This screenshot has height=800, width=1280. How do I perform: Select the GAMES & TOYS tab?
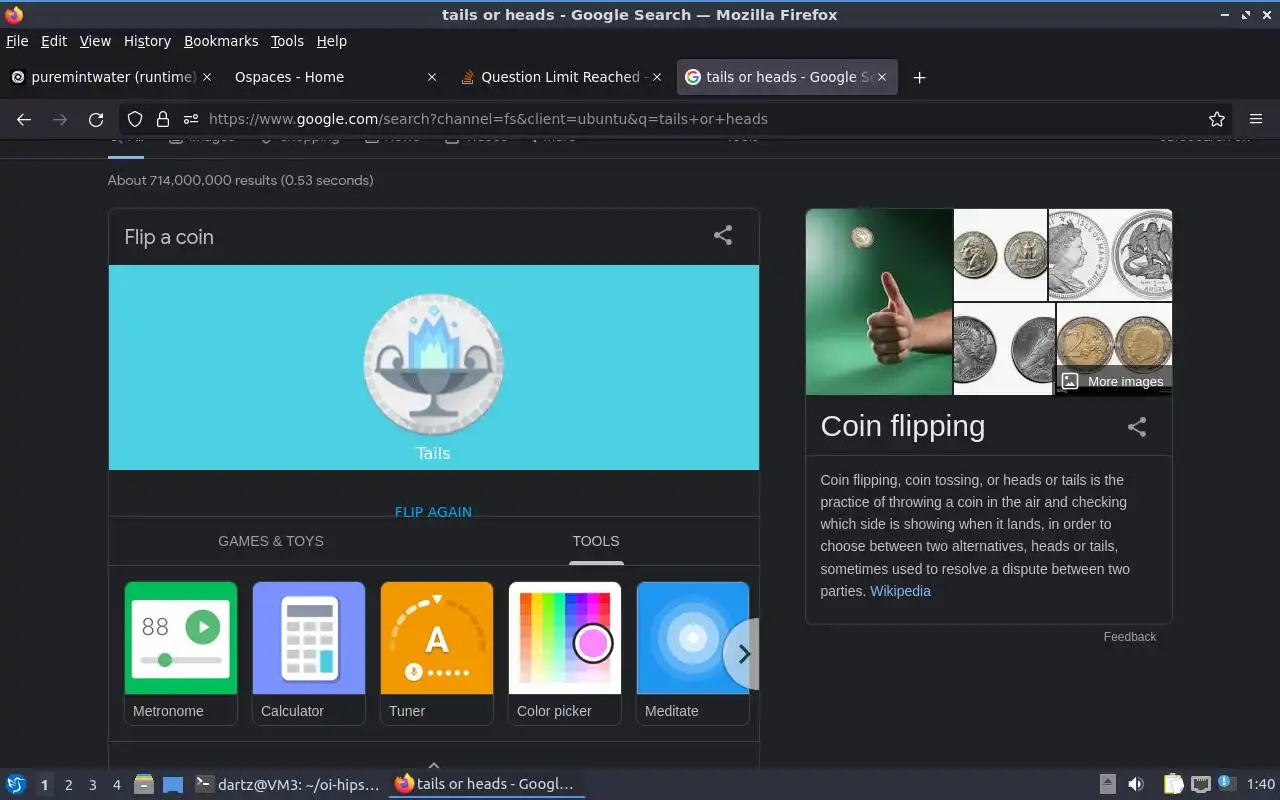271,541
